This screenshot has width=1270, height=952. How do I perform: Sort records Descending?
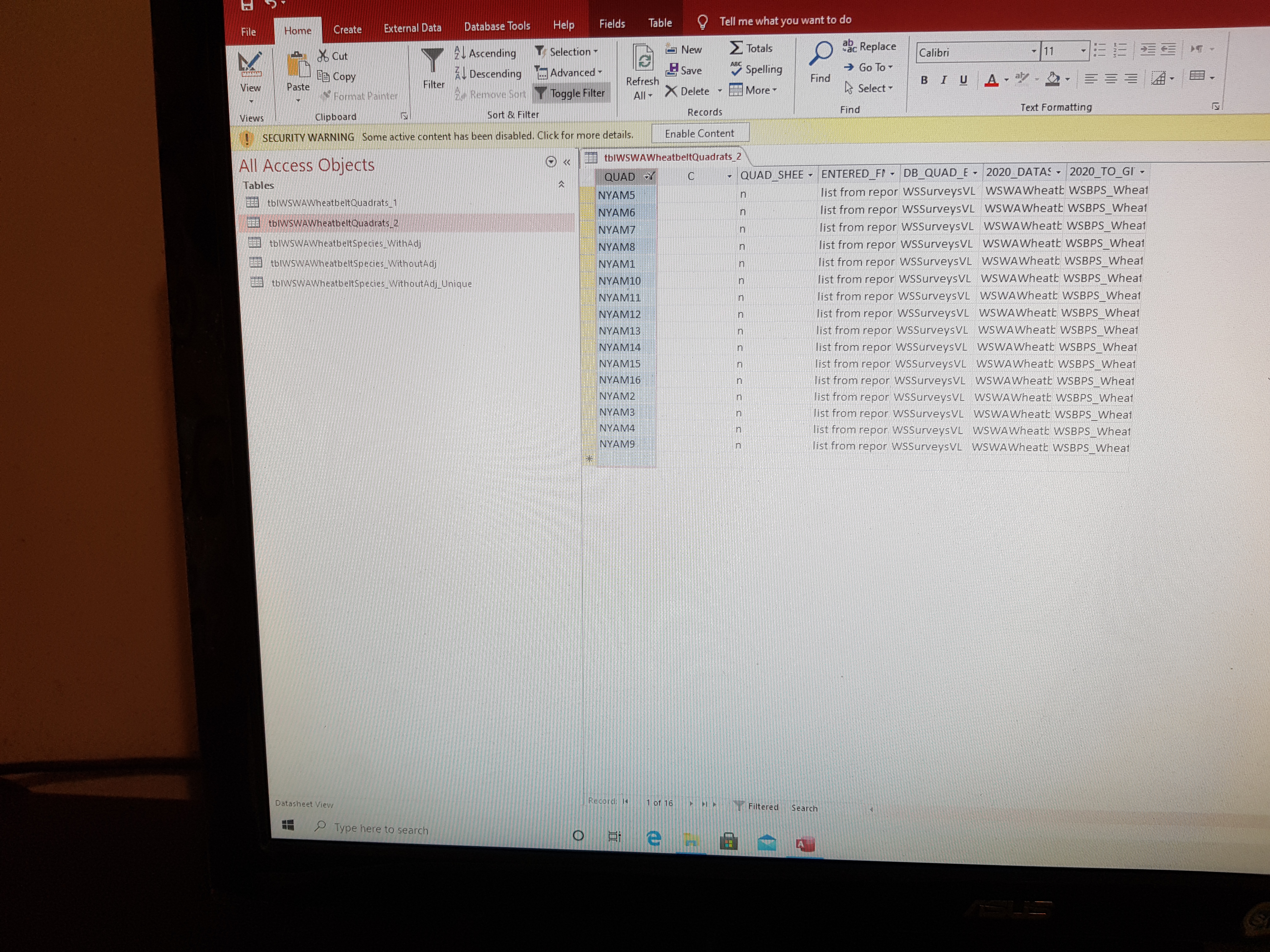tap(489, 73)
